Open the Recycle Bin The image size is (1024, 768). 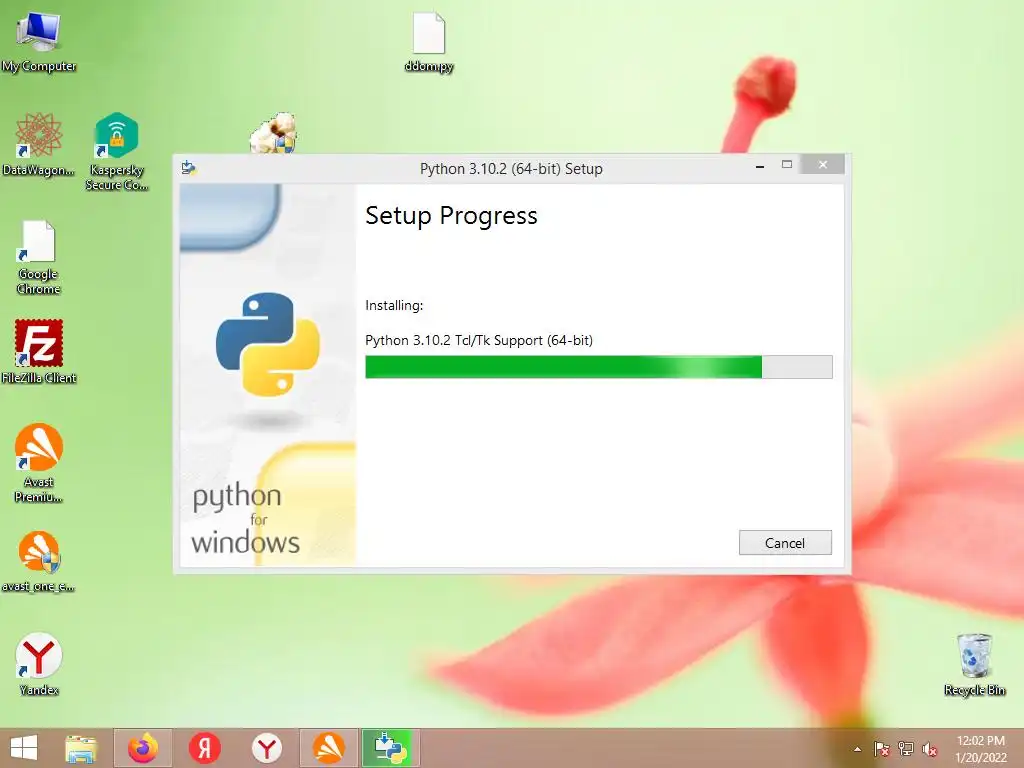tap(974, 664)
